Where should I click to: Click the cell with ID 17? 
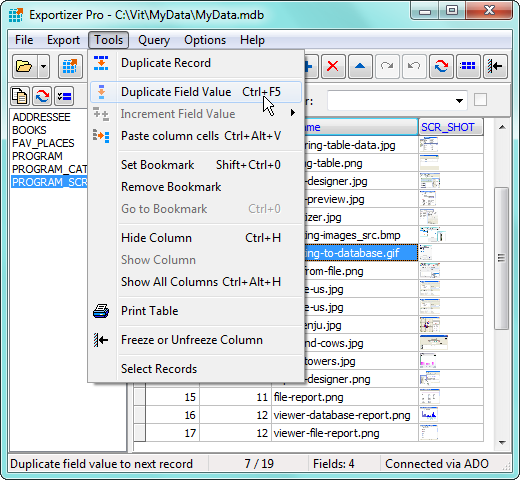172,433
